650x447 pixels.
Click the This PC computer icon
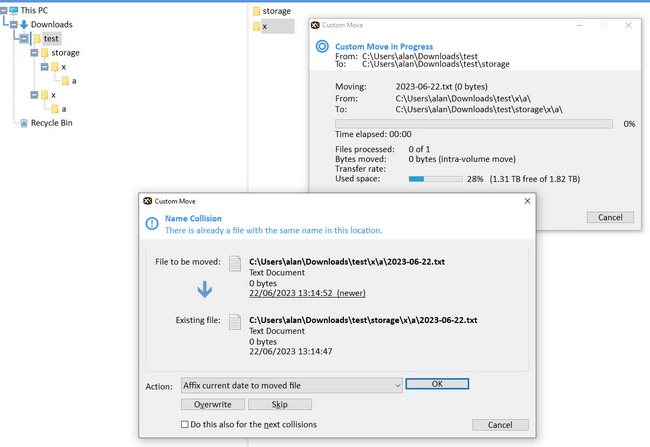(13, 10)
